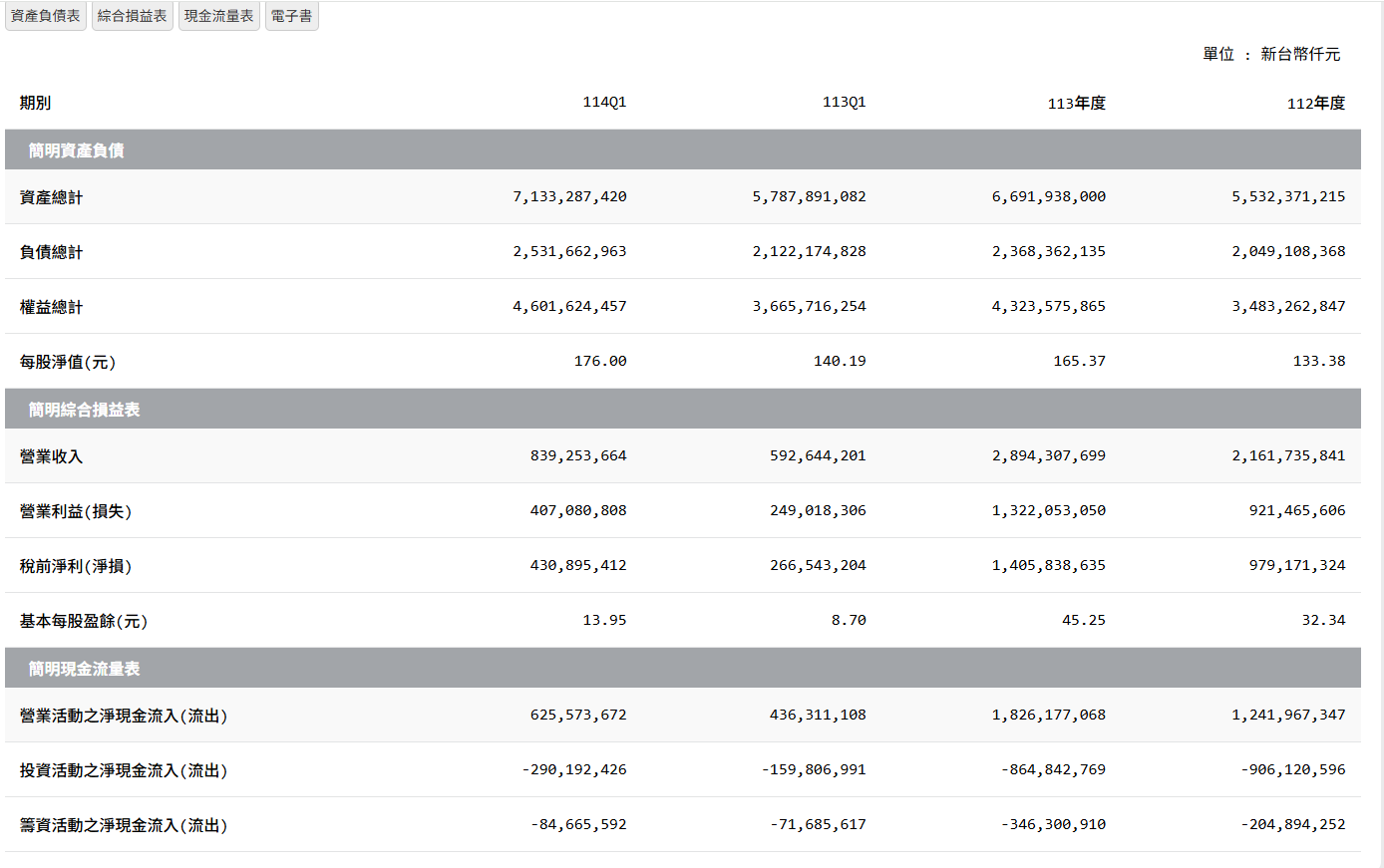
Task: Open the 資產負債表 button
Action: pyautogui.click(x=46, y=16)
